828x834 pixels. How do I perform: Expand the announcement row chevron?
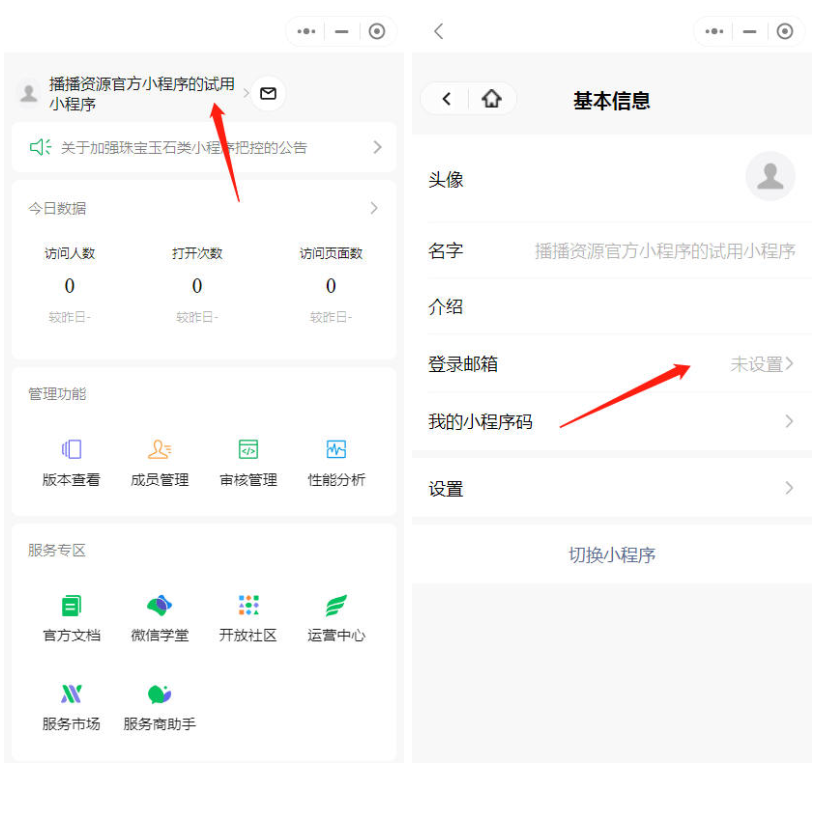click(x=377, y=147)
